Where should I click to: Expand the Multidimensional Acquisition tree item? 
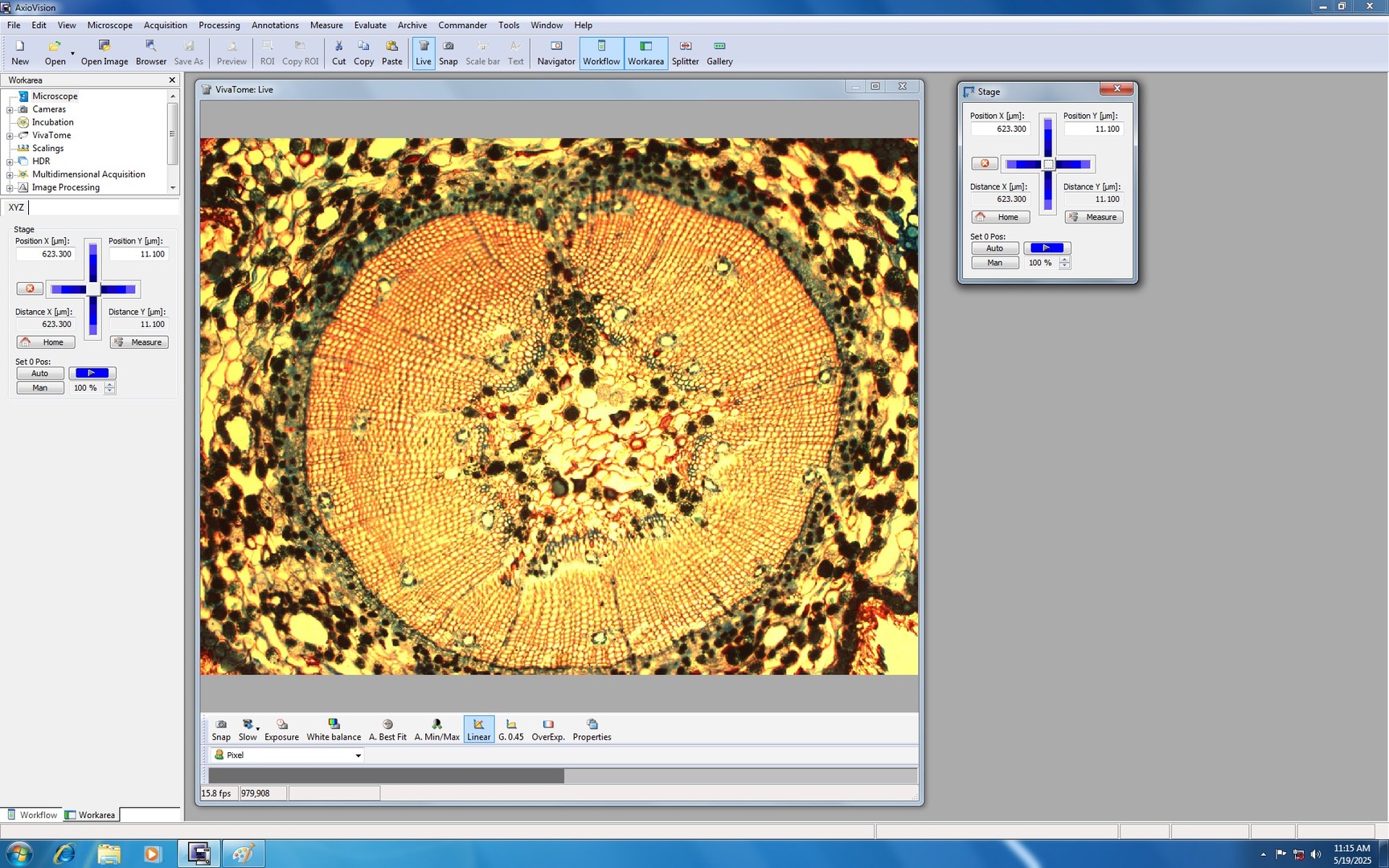pyautogui.click(x=9, y=174)
